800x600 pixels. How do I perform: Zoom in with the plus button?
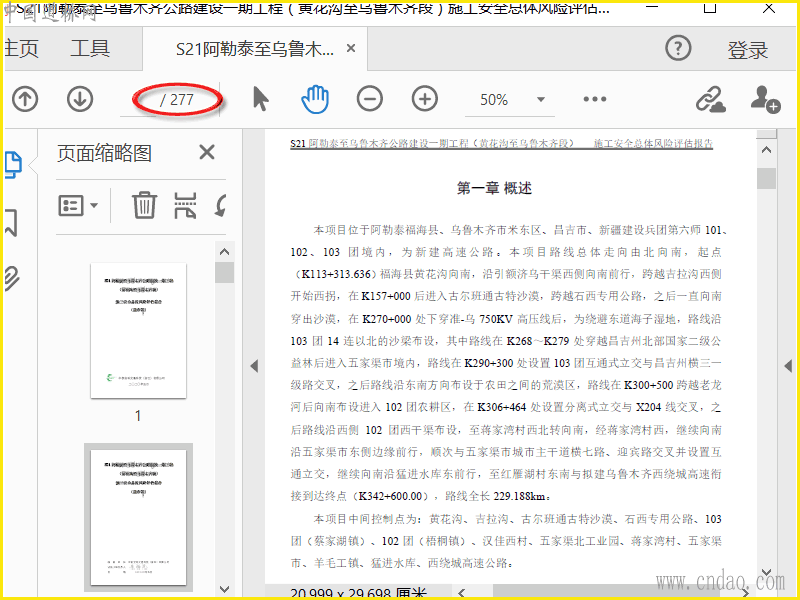point(425,99)
